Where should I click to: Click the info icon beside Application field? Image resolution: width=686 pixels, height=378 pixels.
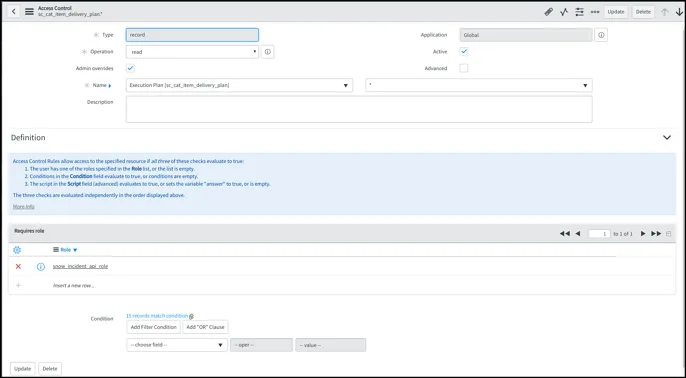point(601,35)
